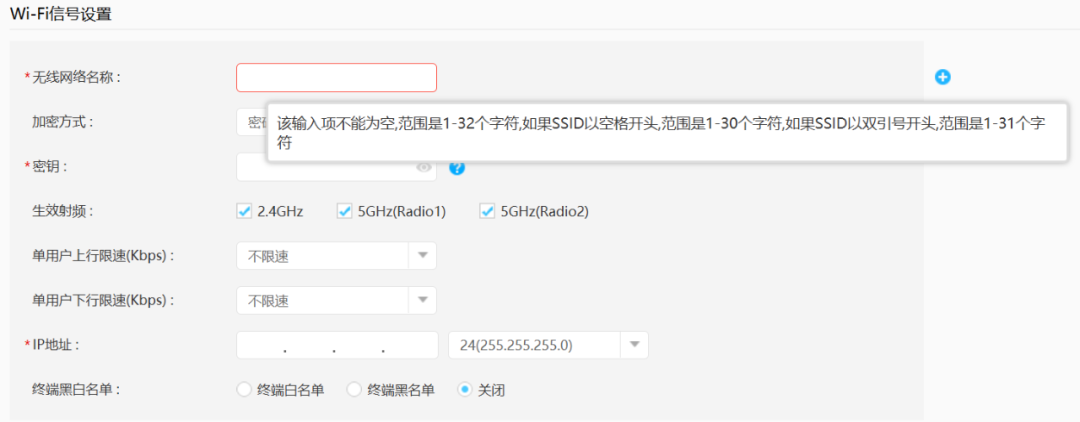
Task: Focus the 无线网络名称 input field
Action: click(x=336, y=78)
